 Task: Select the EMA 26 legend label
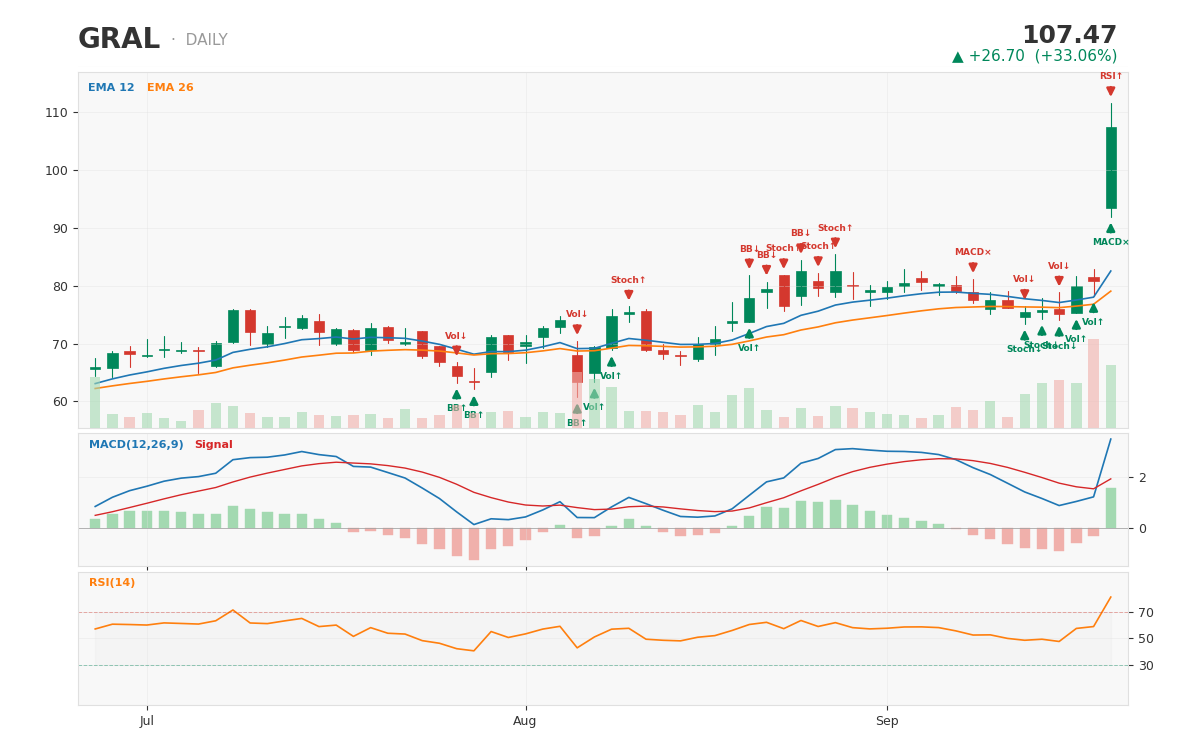[170, 88]
